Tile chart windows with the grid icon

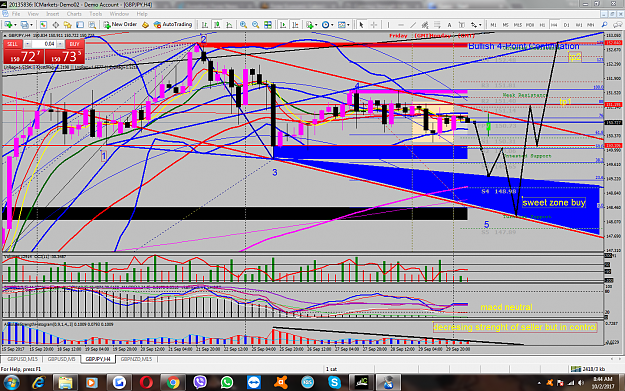(x=268, y=25)
